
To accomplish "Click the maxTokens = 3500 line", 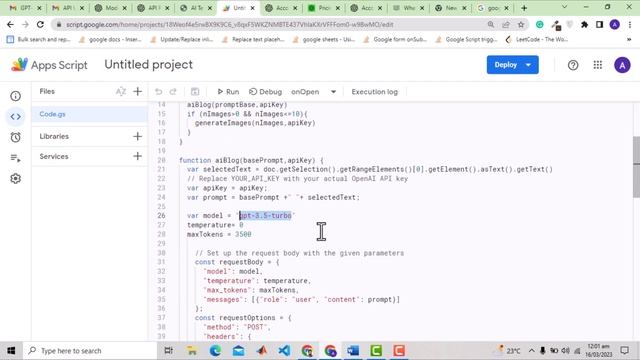I will coord(219,234).
